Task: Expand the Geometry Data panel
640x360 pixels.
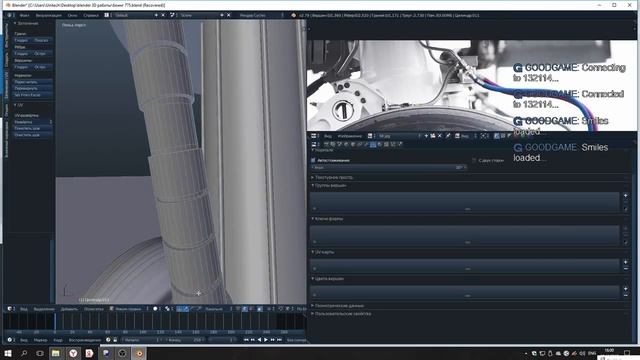Action: coord(338,306)
